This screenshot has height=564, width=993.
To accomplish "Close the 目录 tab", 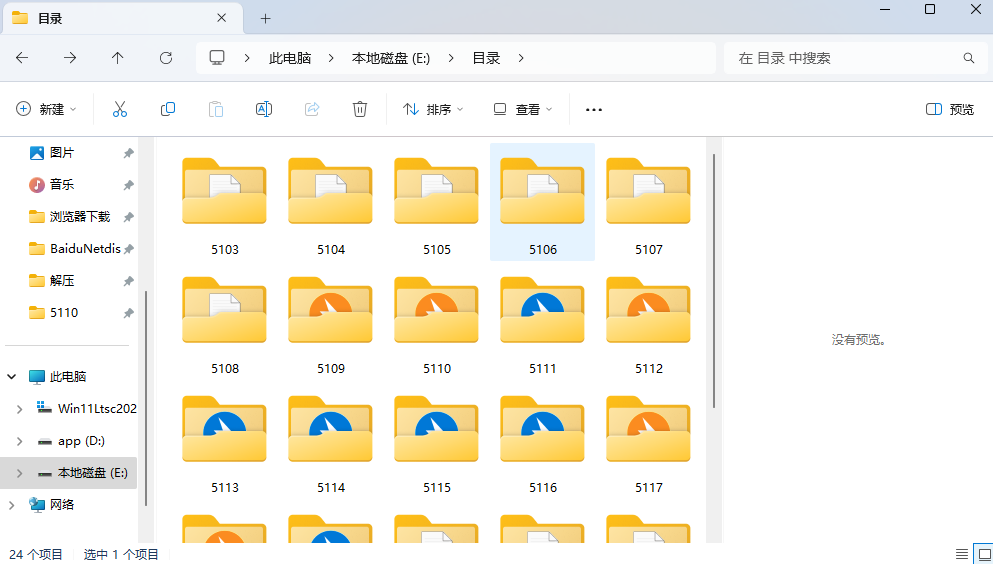I will [x=222, y=18].
